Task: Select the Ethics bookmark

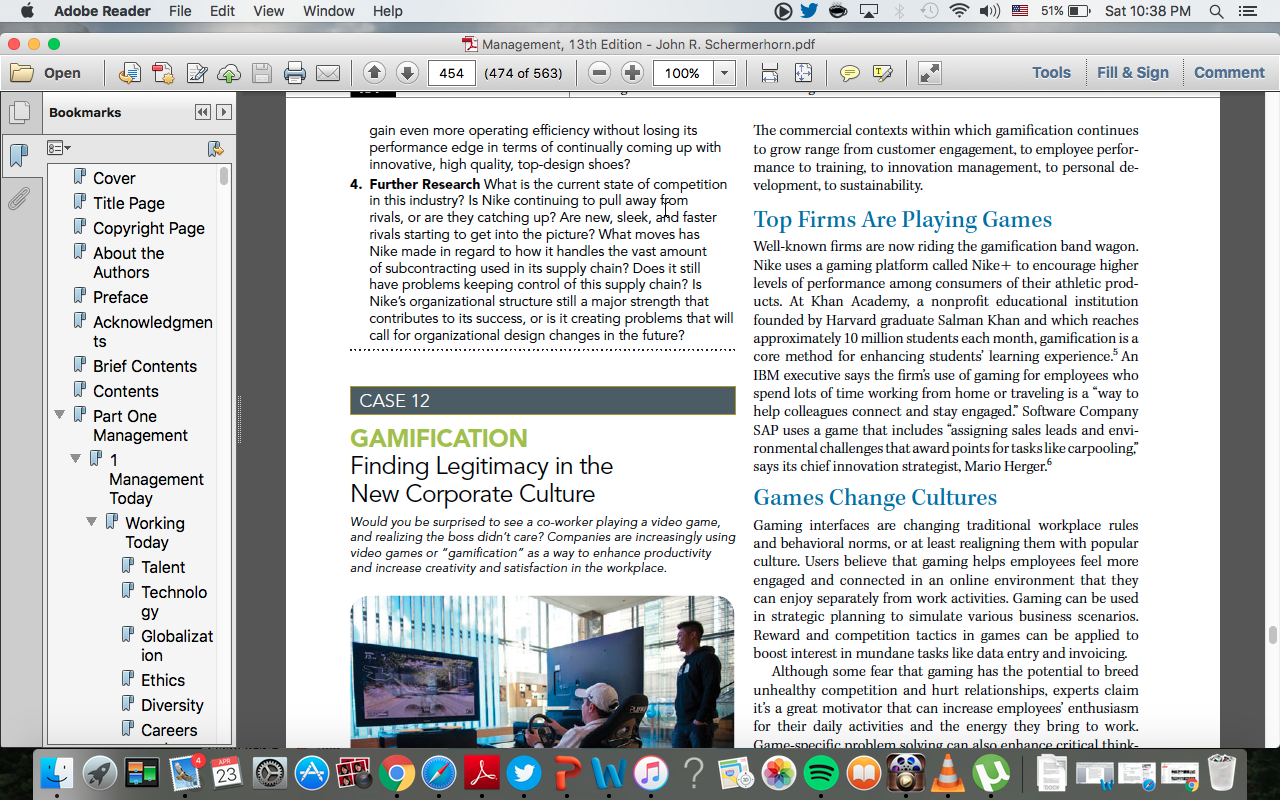Action: pos(163,680)
